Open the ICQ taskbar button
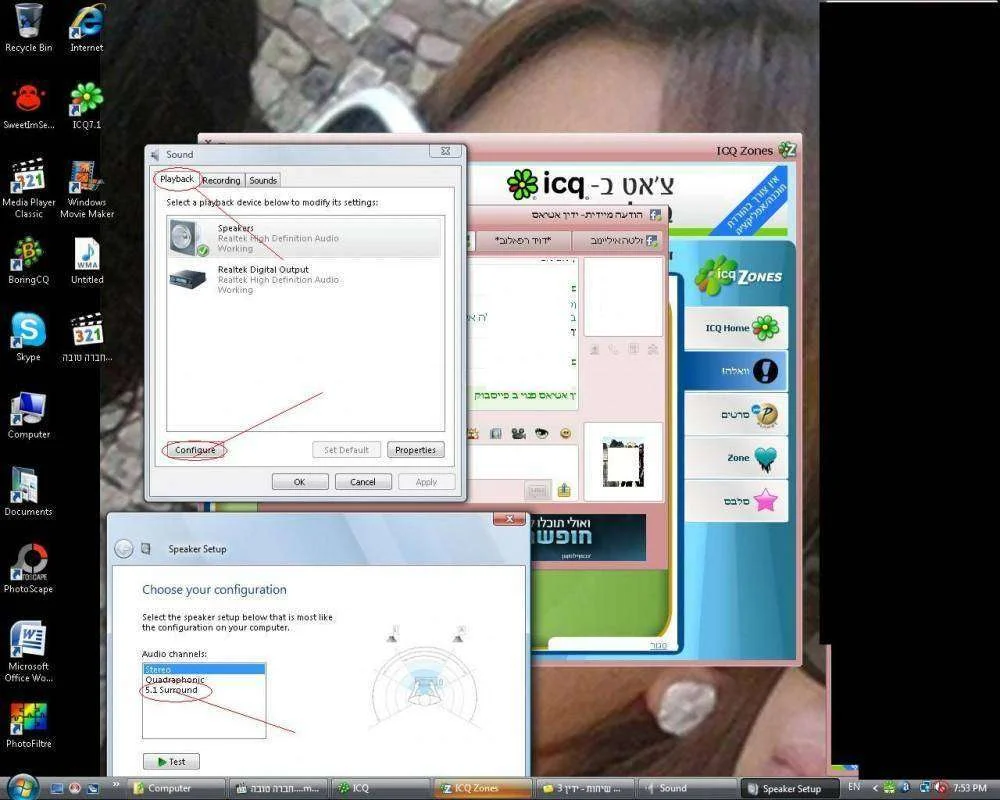The width and height of the screenshot is (1000, 800). tap(381, 788)
